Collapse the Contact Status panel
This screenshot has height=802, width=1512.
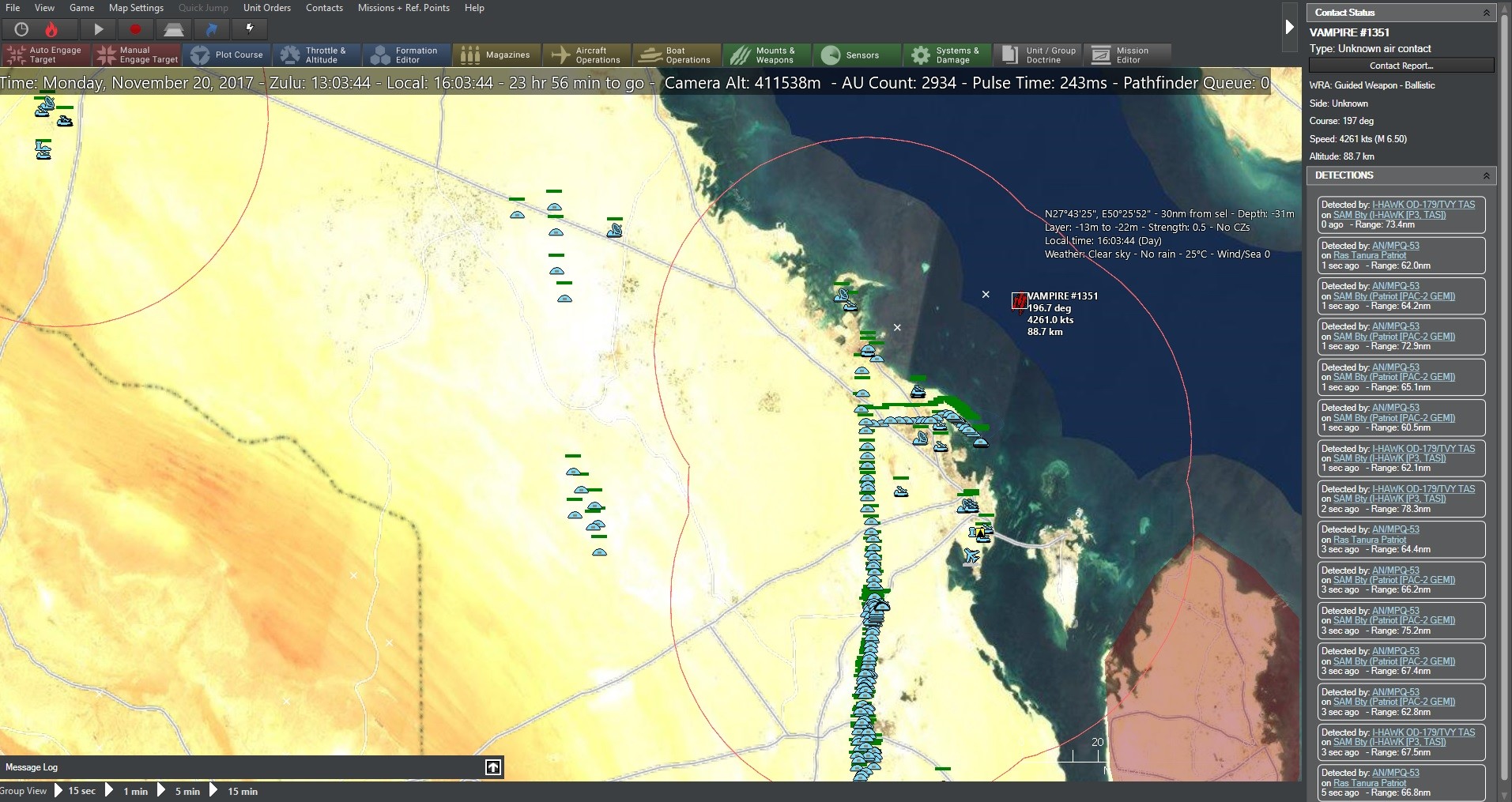point(1487,12)
